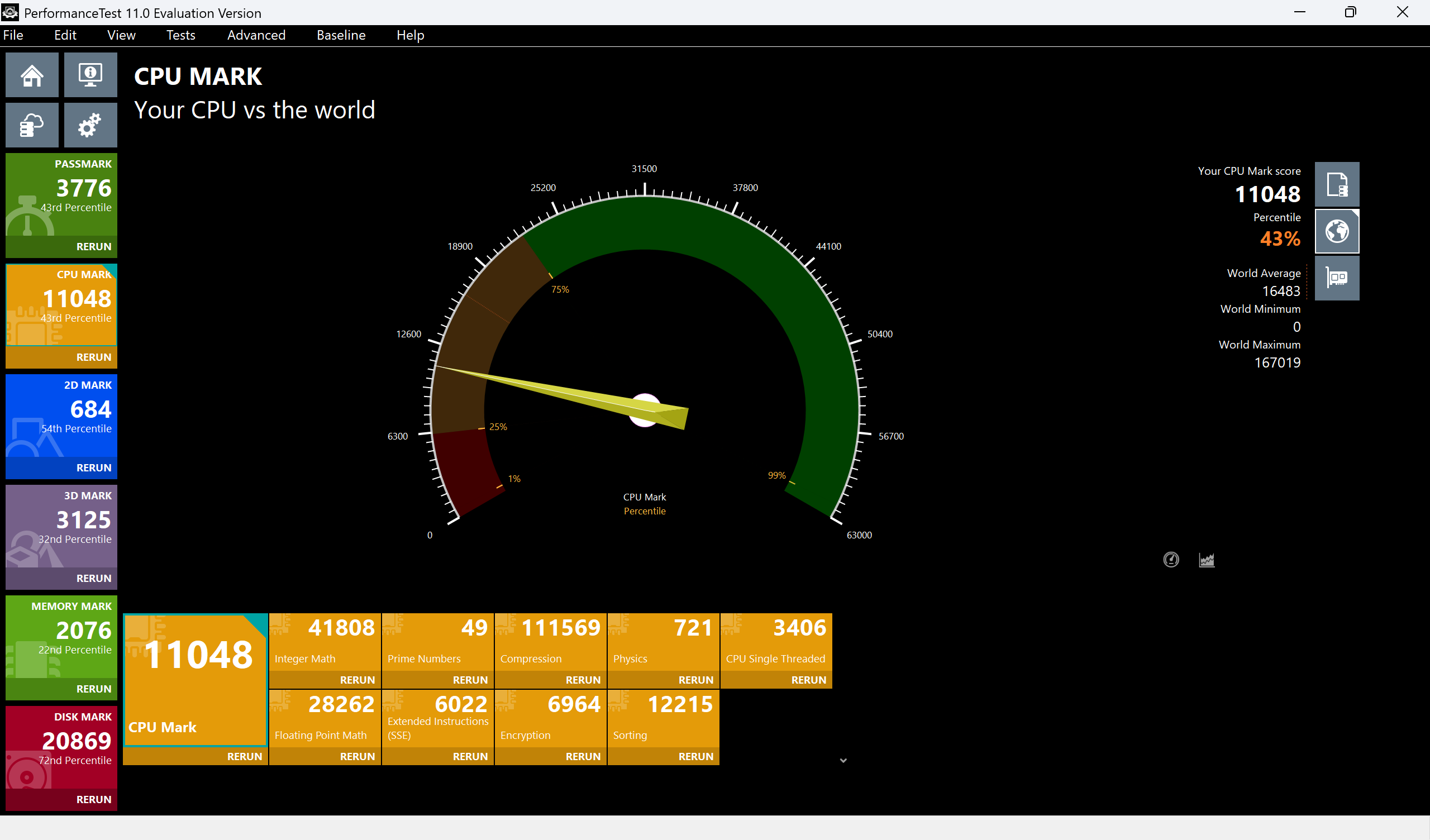
Task: Click the save results document icon
Action: [1336, 184]
